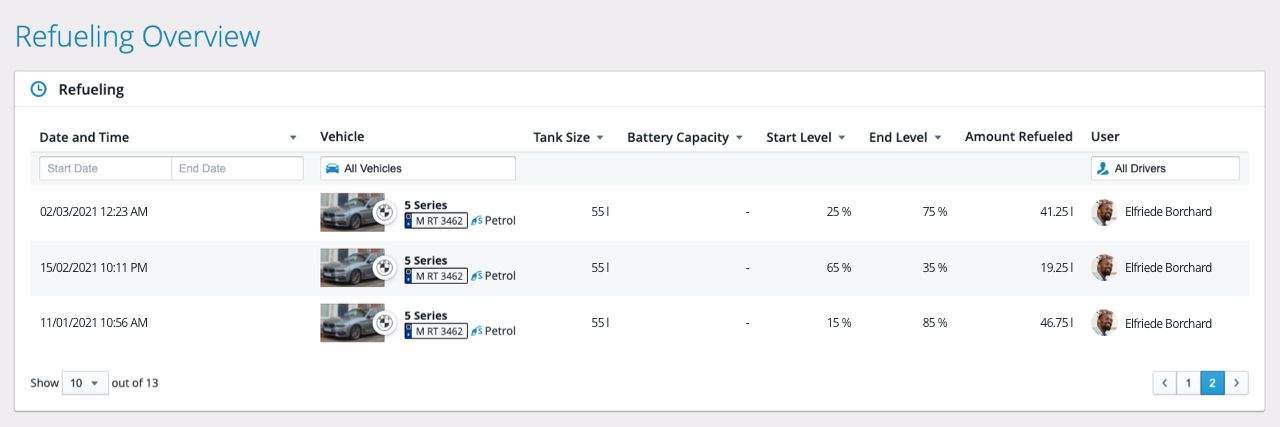
Task: Click the clock icon beside Refueling heading
Action: (39, 89)
